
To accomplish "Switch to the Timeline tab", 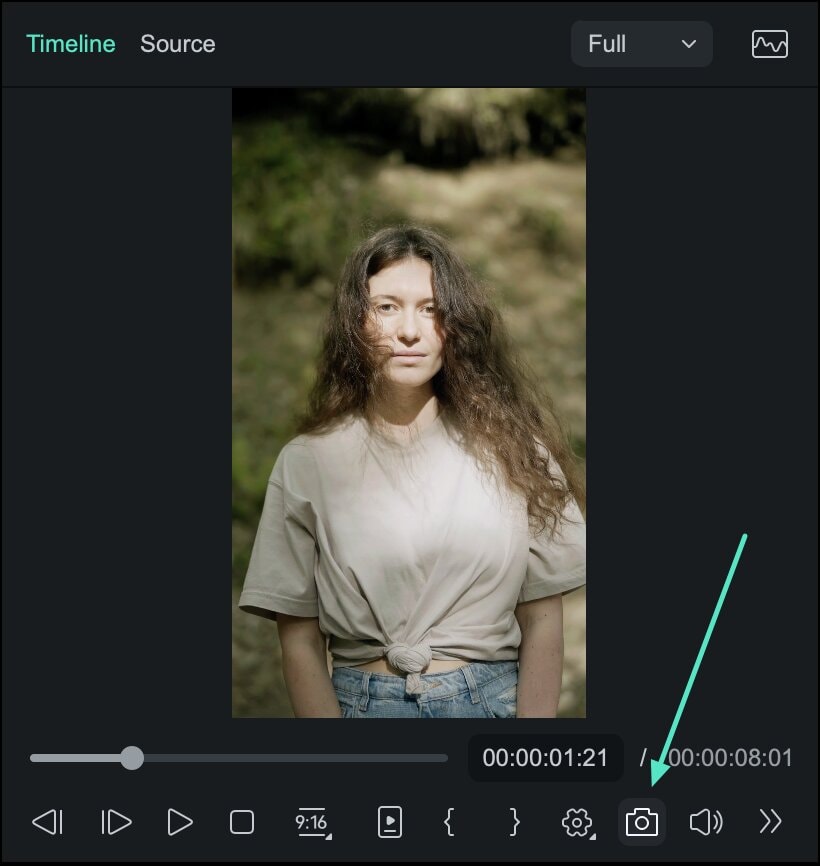I will click(71, 44).
